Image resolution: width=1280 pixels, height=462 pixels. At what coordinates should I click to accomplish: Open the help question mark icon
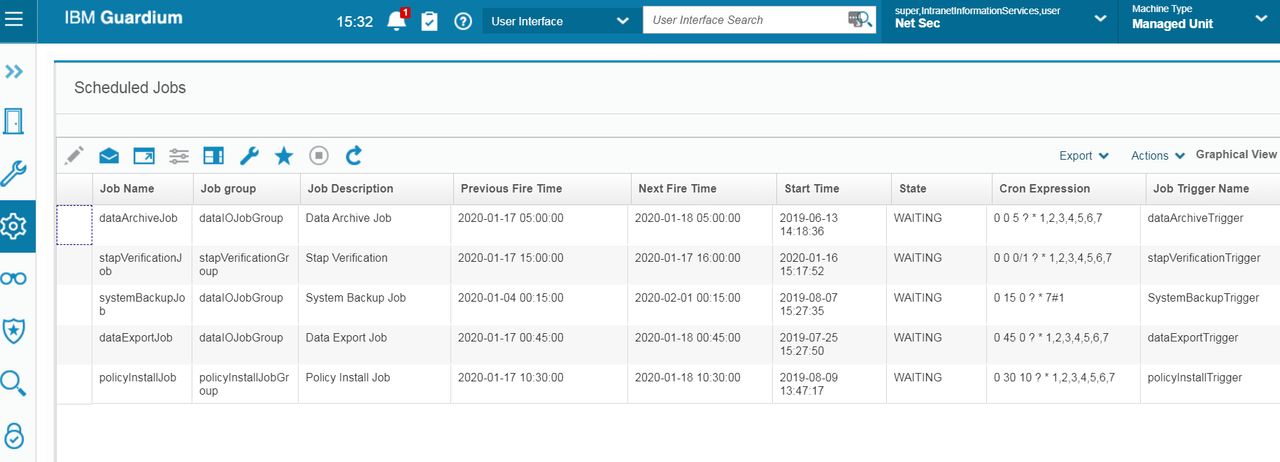click(x=462, y=21)
